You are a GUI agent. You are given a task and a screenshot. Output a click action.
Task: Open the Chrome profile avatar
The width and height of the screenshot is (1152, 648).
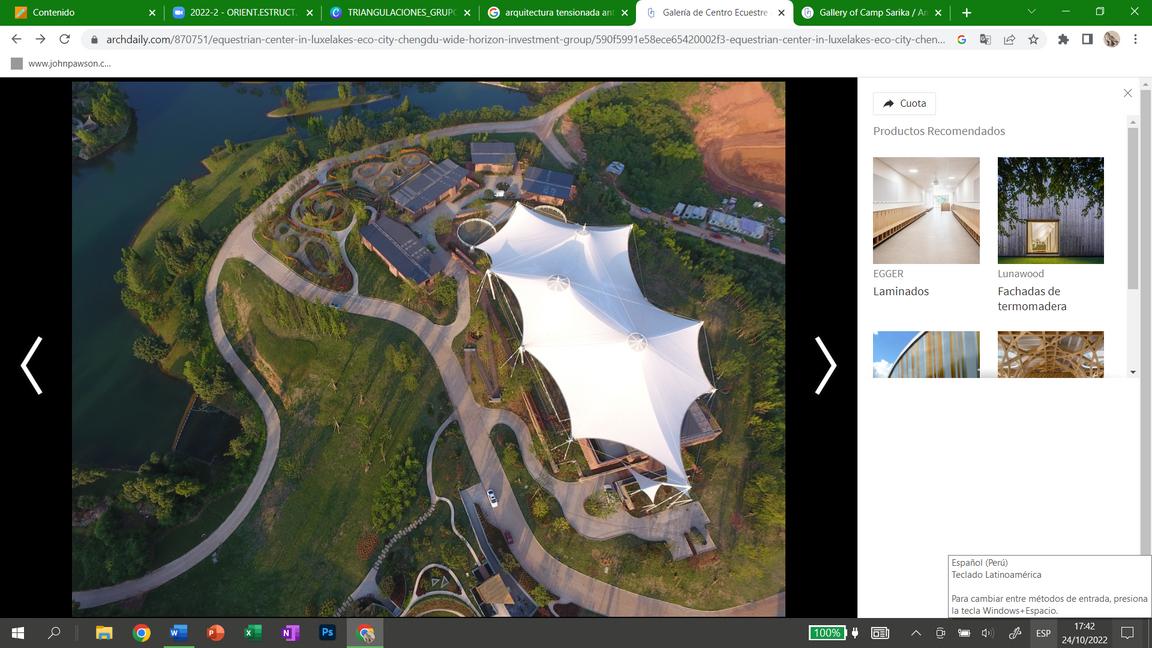[1111, 40]
